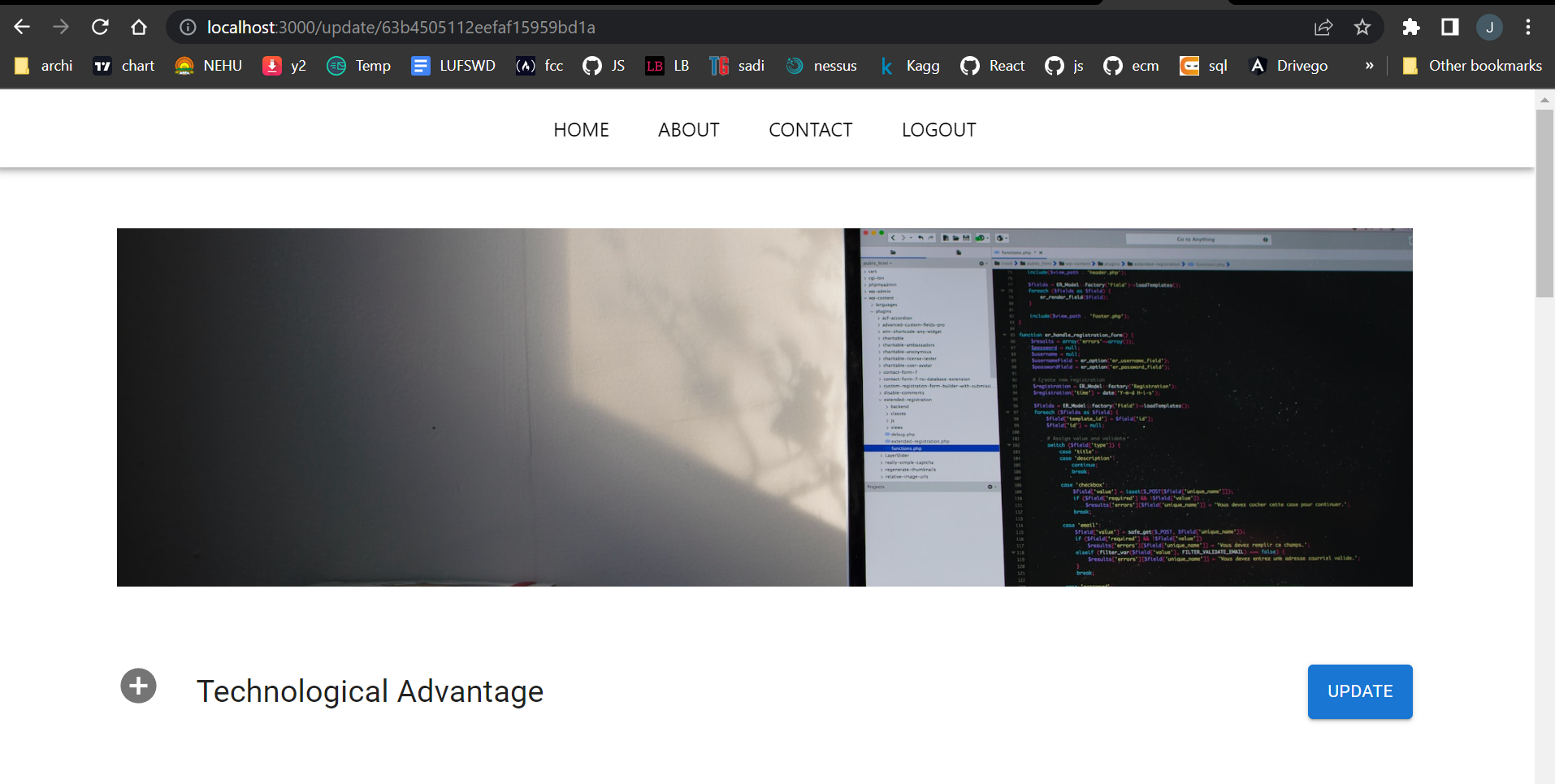1555x784 pixels.
Task: Open the React GitHub bookmark
Action: 992,66
